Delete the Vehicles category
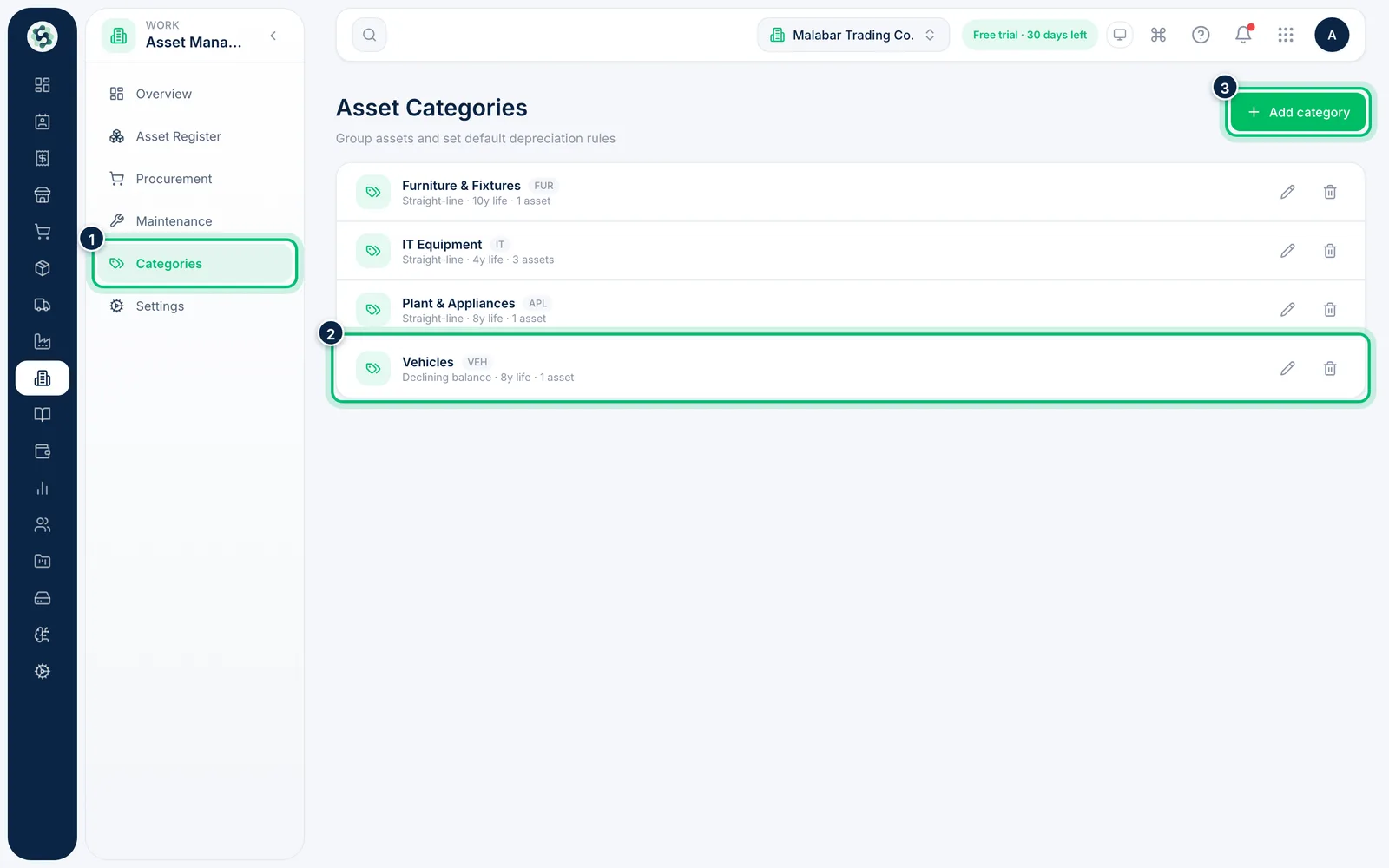Image resolution: width=1389 pixels, height=868 pixels. (1330, 369)
